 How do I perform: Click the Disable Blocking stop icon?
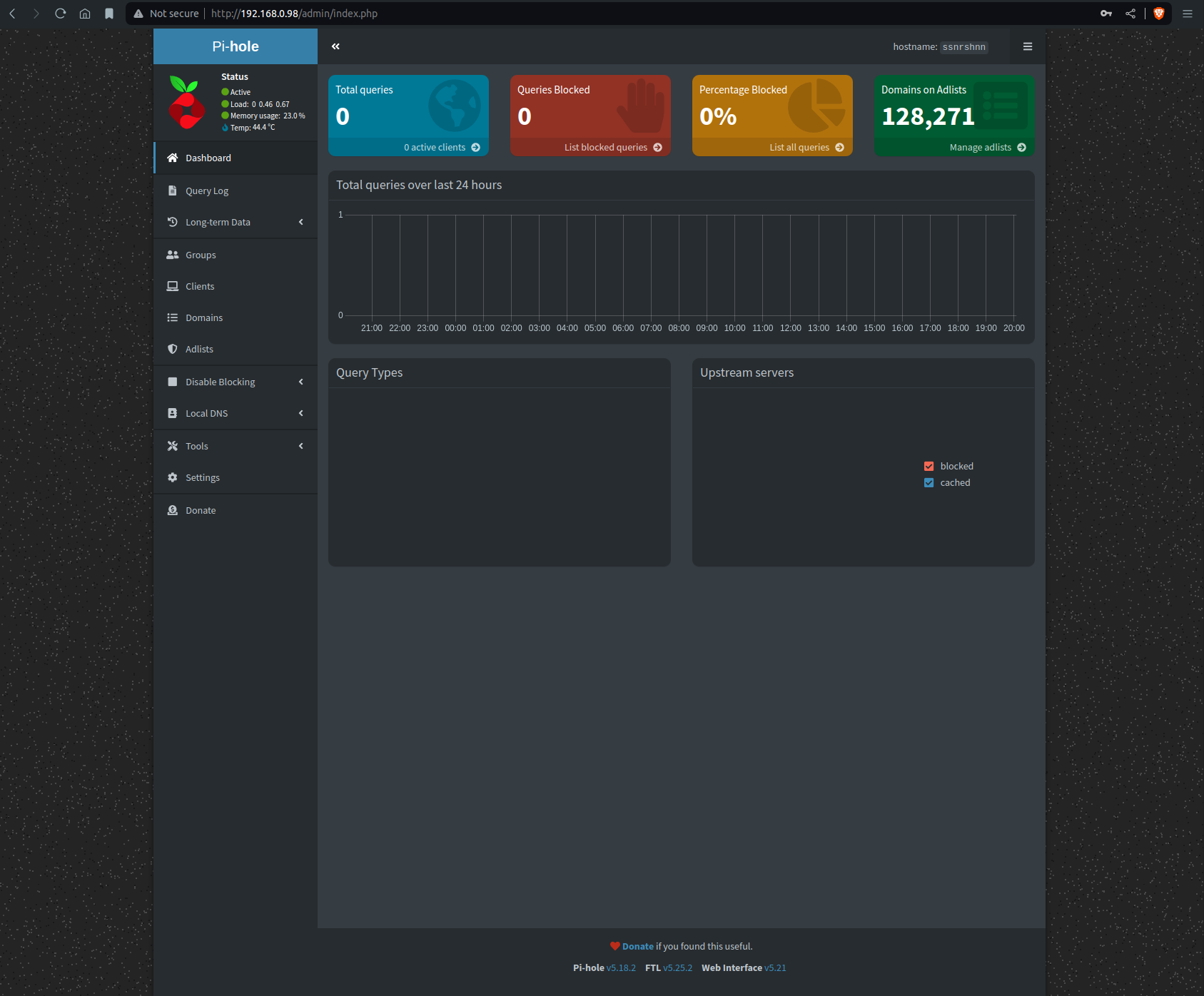tap(172, 382)
